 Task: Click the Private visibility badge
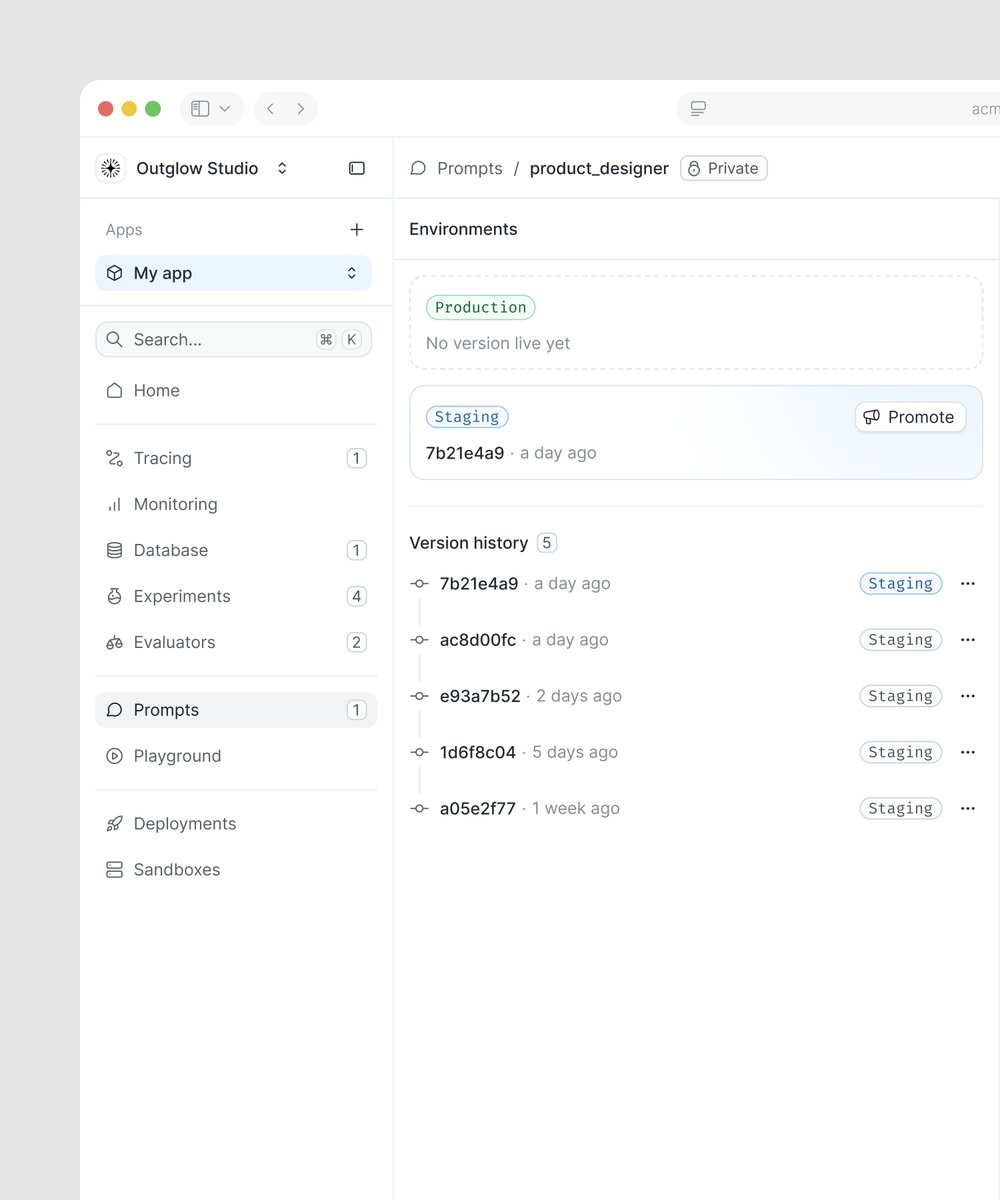coord(724,168)
